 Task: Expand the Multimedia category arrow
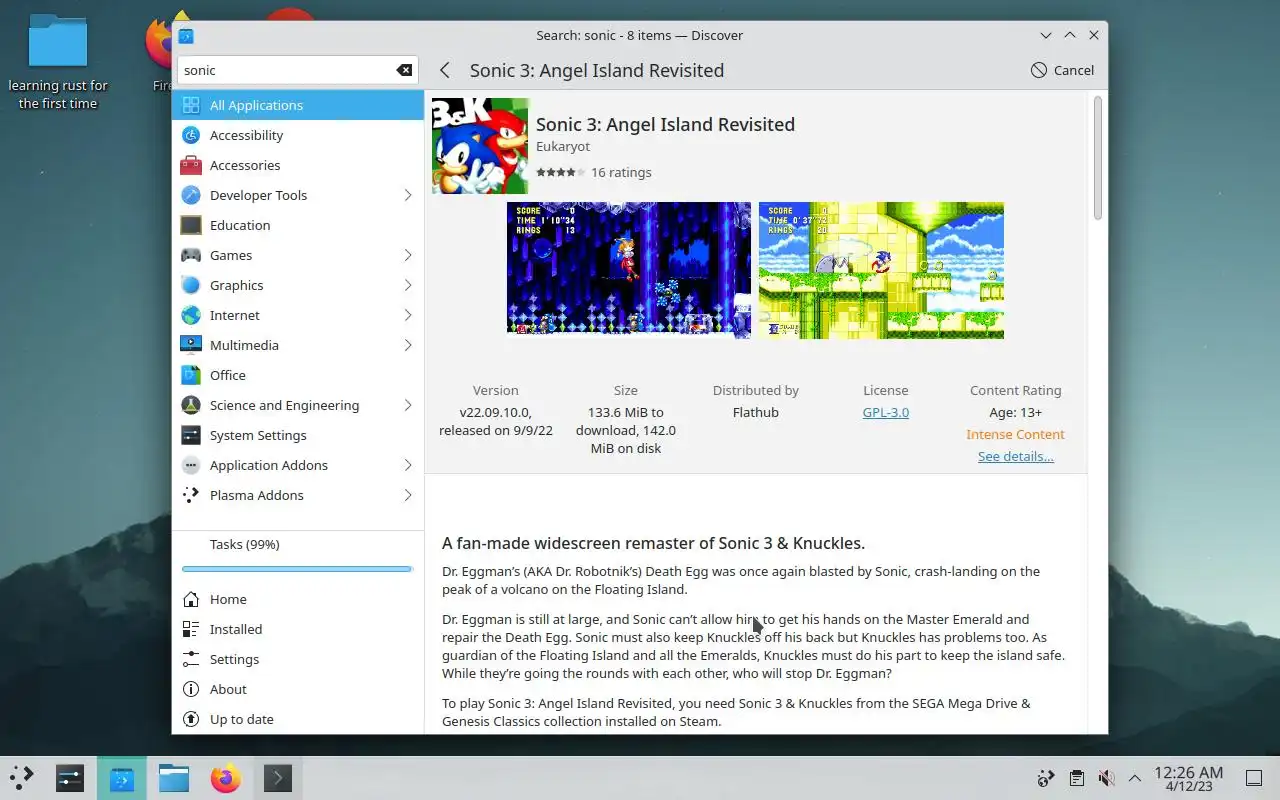pos(408,345)
